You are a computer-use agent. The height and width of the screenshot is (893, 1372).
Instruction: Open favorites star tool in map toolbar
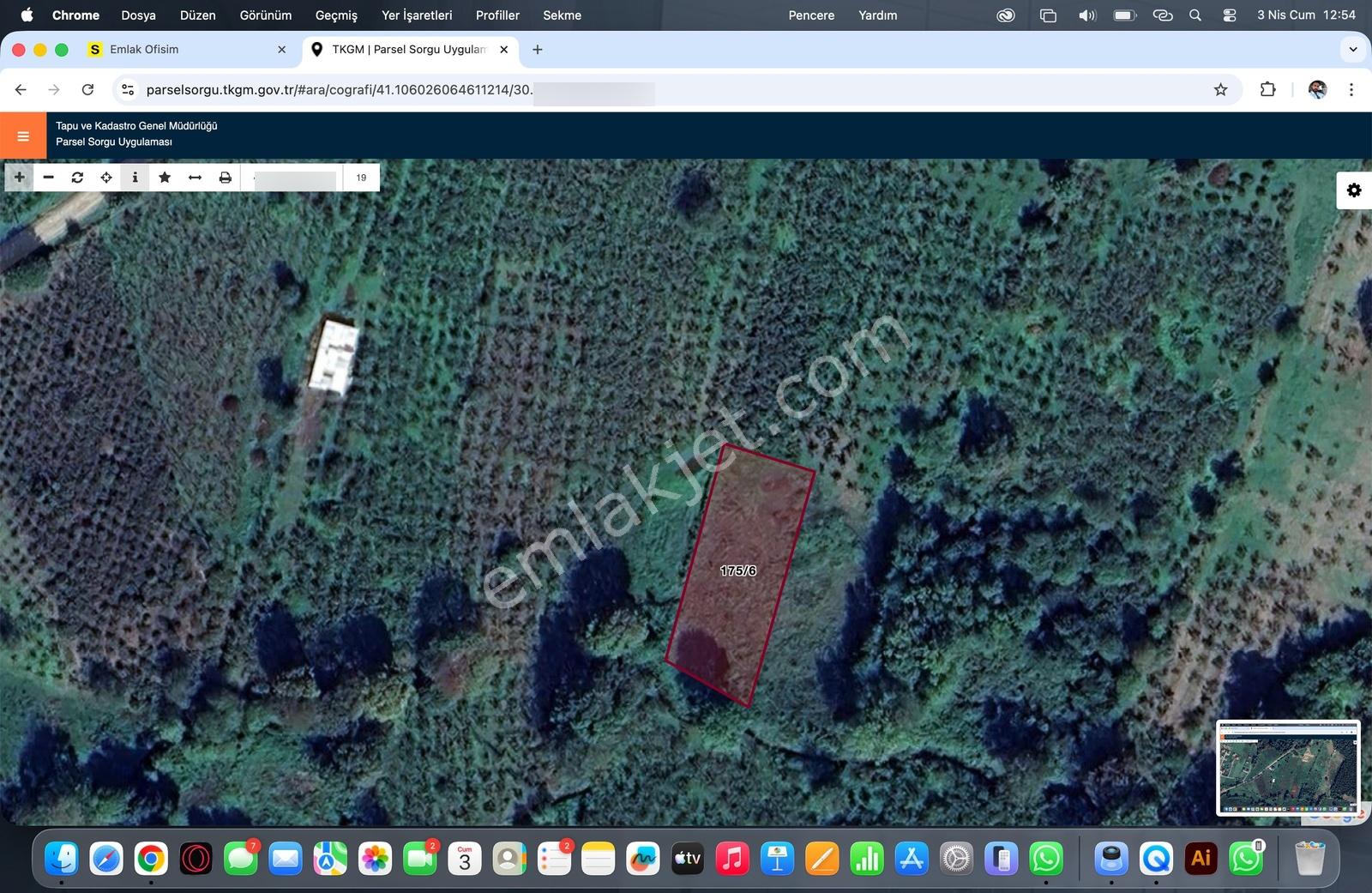coord(165,178)
